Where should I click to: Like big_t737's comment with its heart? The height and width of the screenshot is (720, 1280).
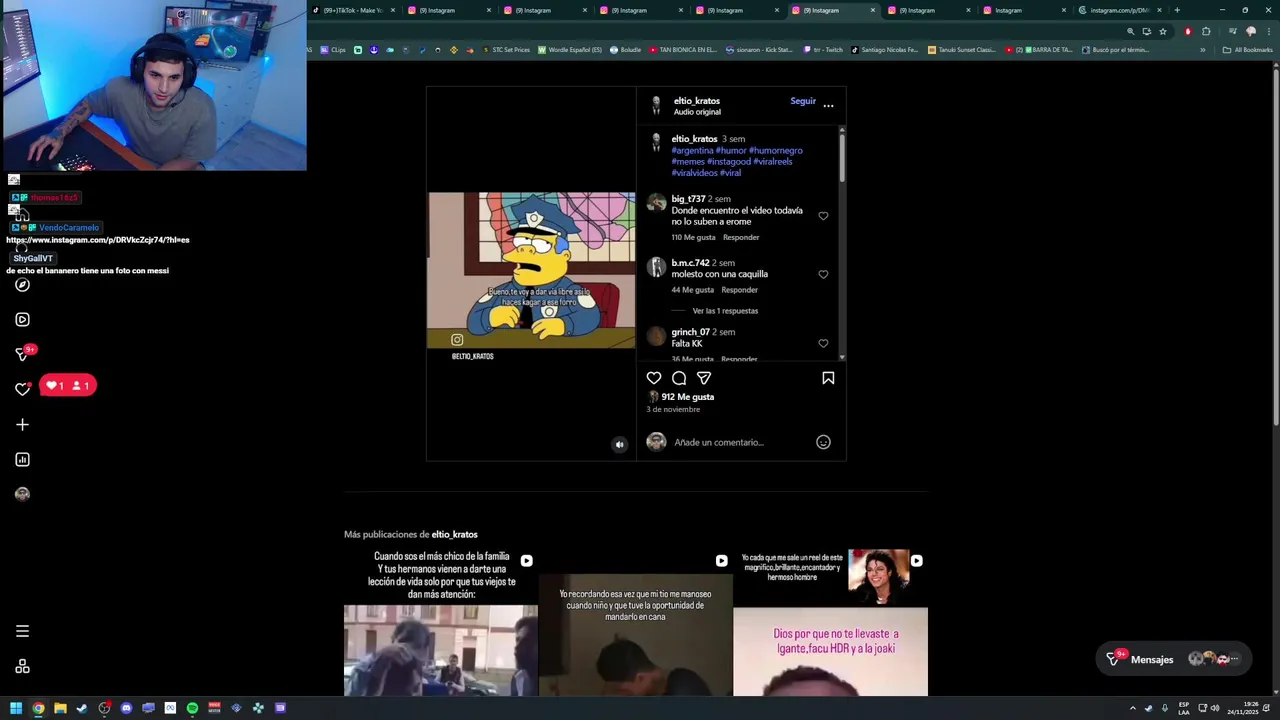(823, 216)
